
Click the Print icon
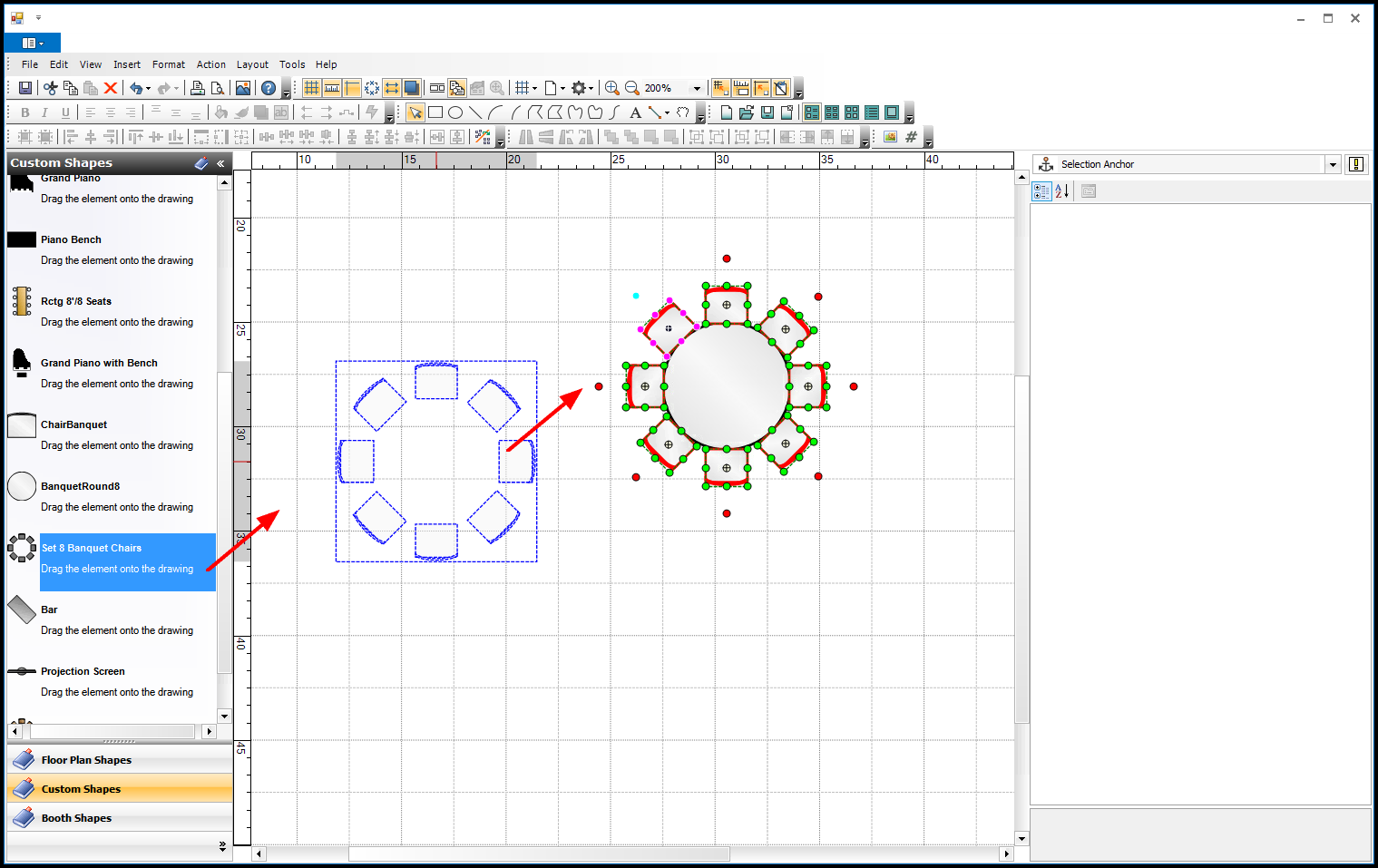point(198,88)
